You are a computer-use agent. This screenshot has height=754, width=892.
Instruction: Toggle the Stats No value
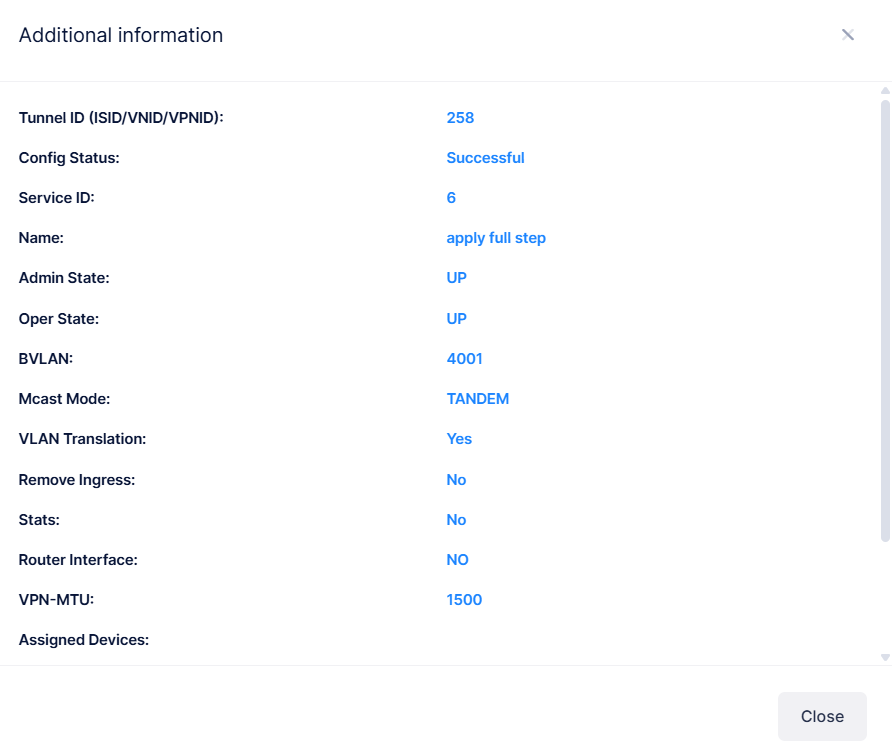coord(456,519)
